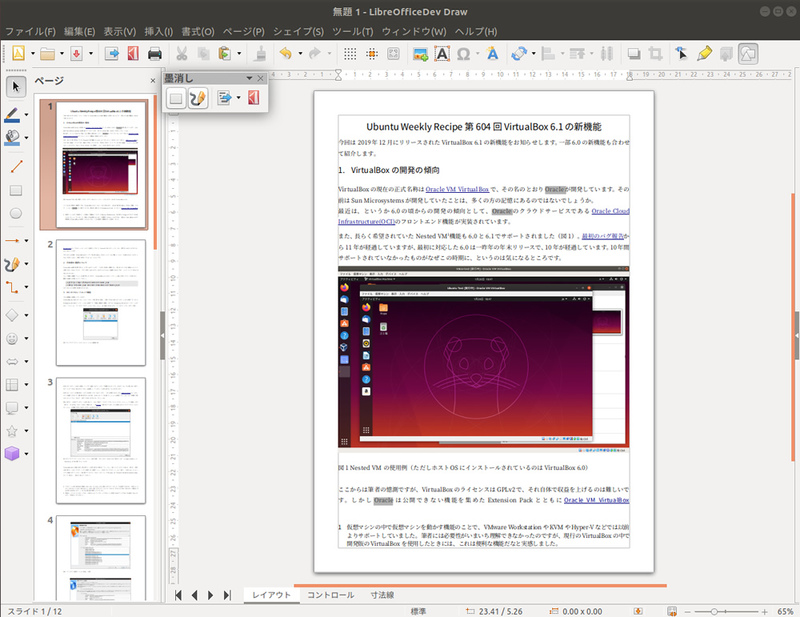Toggle the Show Draw Functions button
800x617 pixels.
[x=748, y=53]
